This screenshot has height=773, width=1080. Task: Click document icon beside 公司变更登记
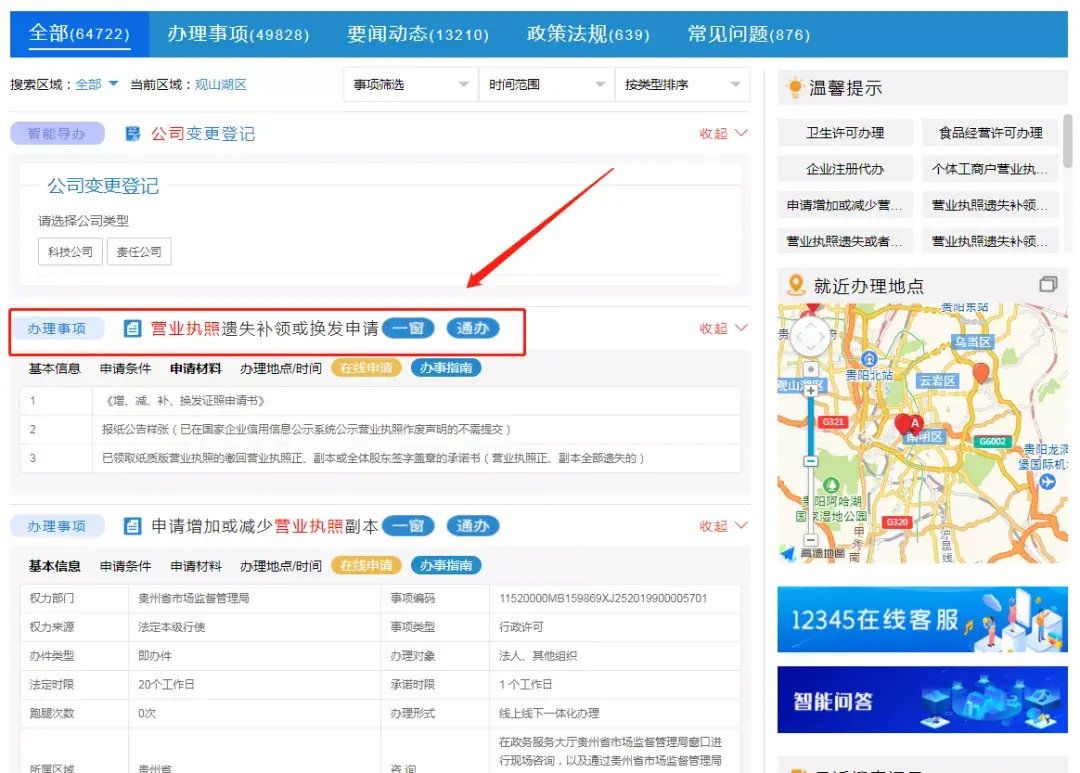[133, 133]
